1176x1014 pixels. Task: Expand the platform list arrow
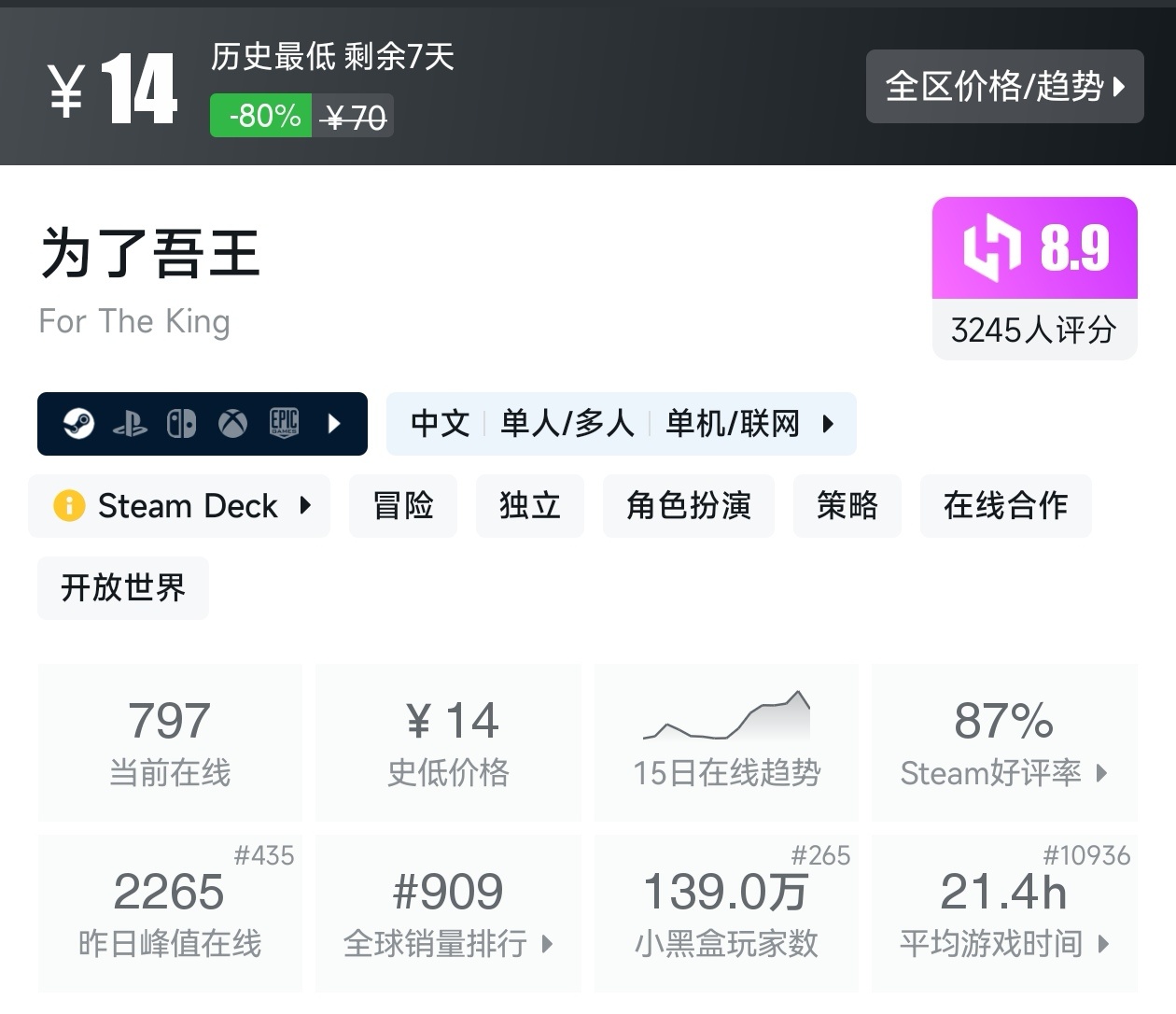coord(334,424)
